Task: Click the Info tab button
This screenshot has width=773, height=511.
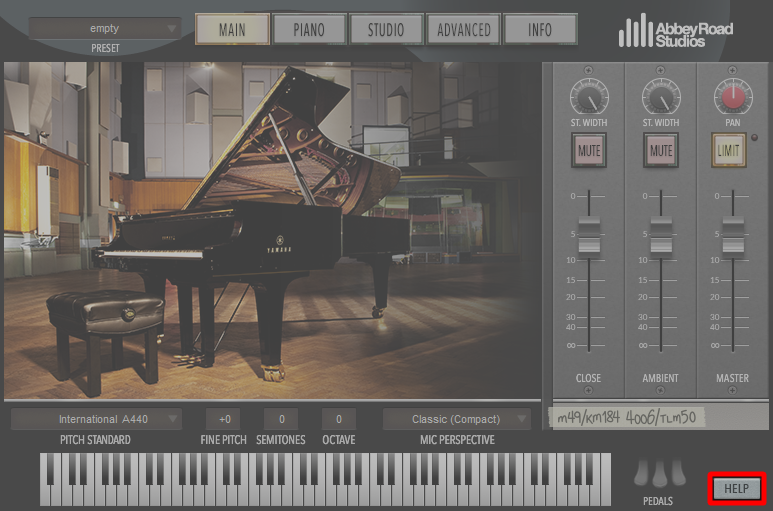Action: click(540, 30)
